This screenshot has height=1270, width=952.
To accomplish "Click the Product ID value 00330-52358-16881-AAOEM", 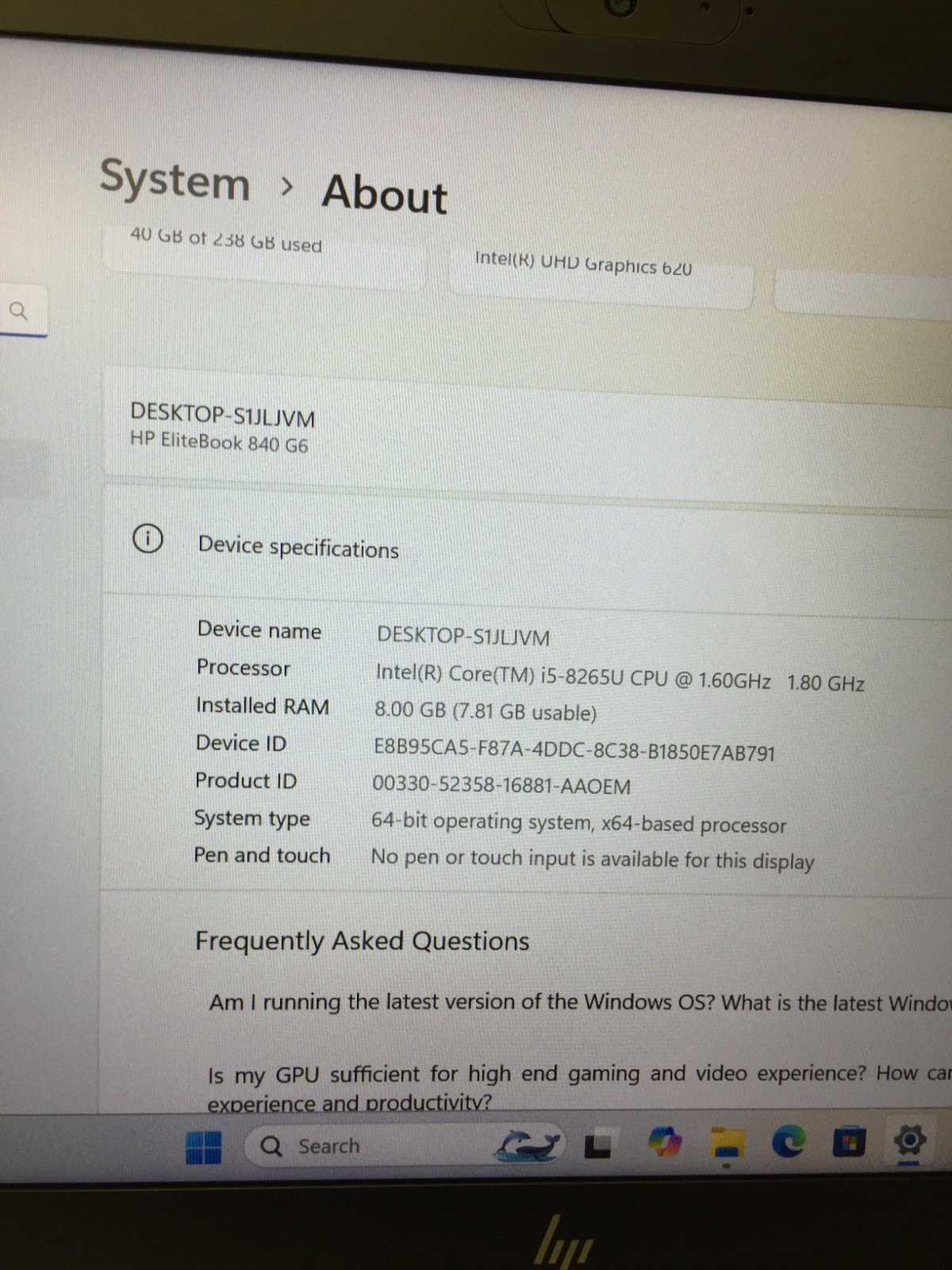I will pos(501,785).
